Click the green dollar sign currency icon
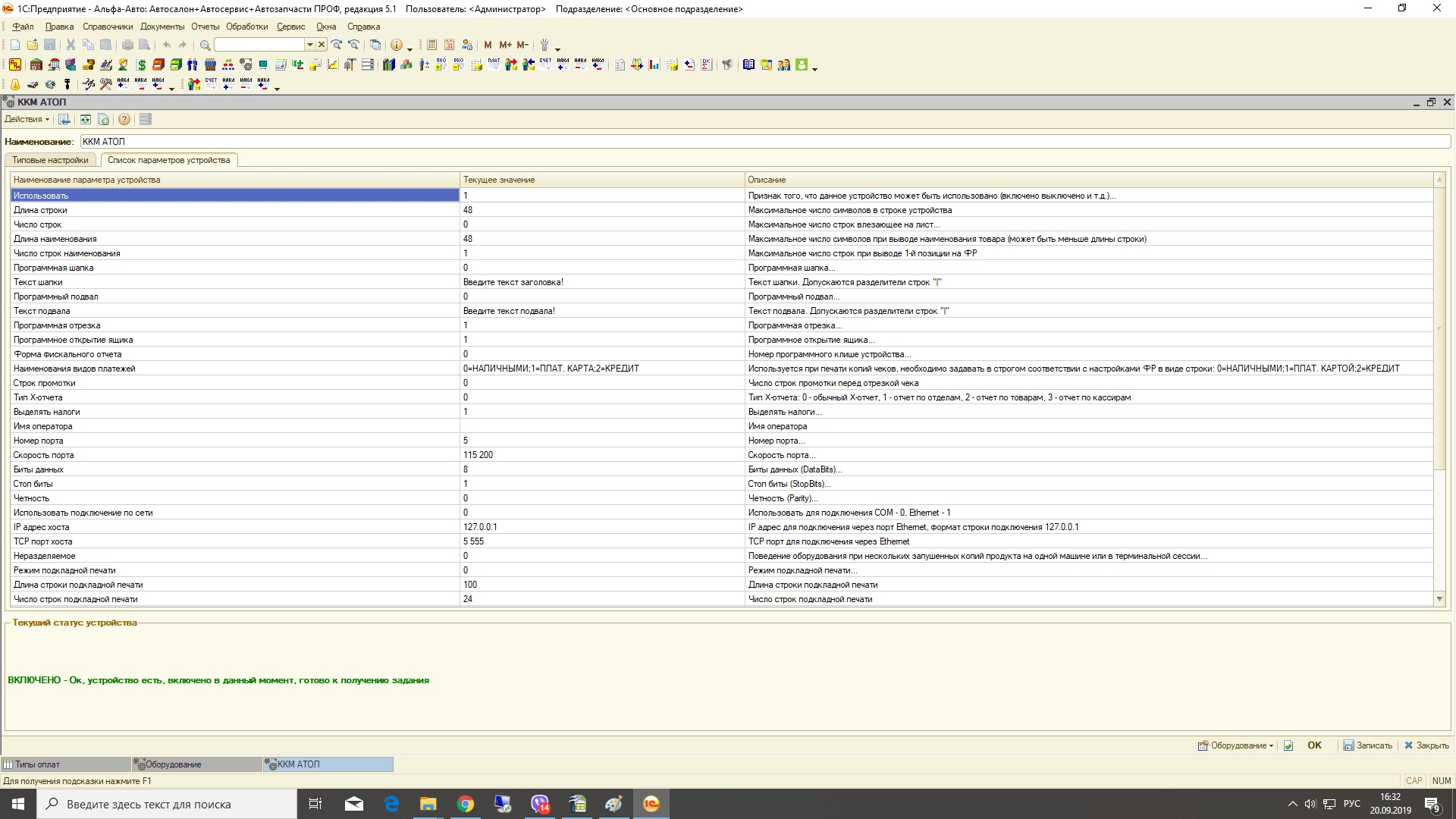 tap(141, 64)
